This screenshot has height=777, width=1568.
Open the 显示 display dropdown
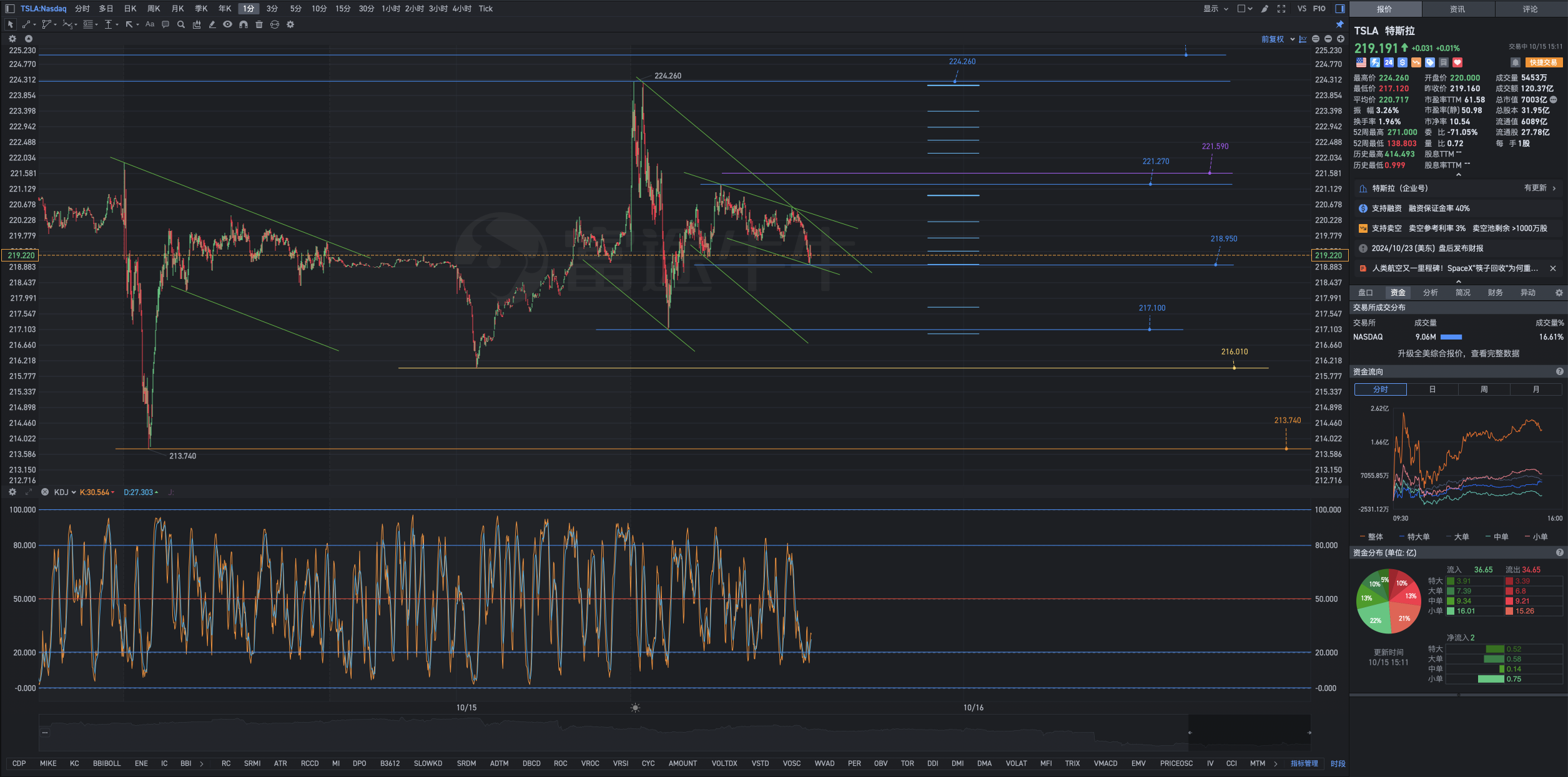[1216, 9]
